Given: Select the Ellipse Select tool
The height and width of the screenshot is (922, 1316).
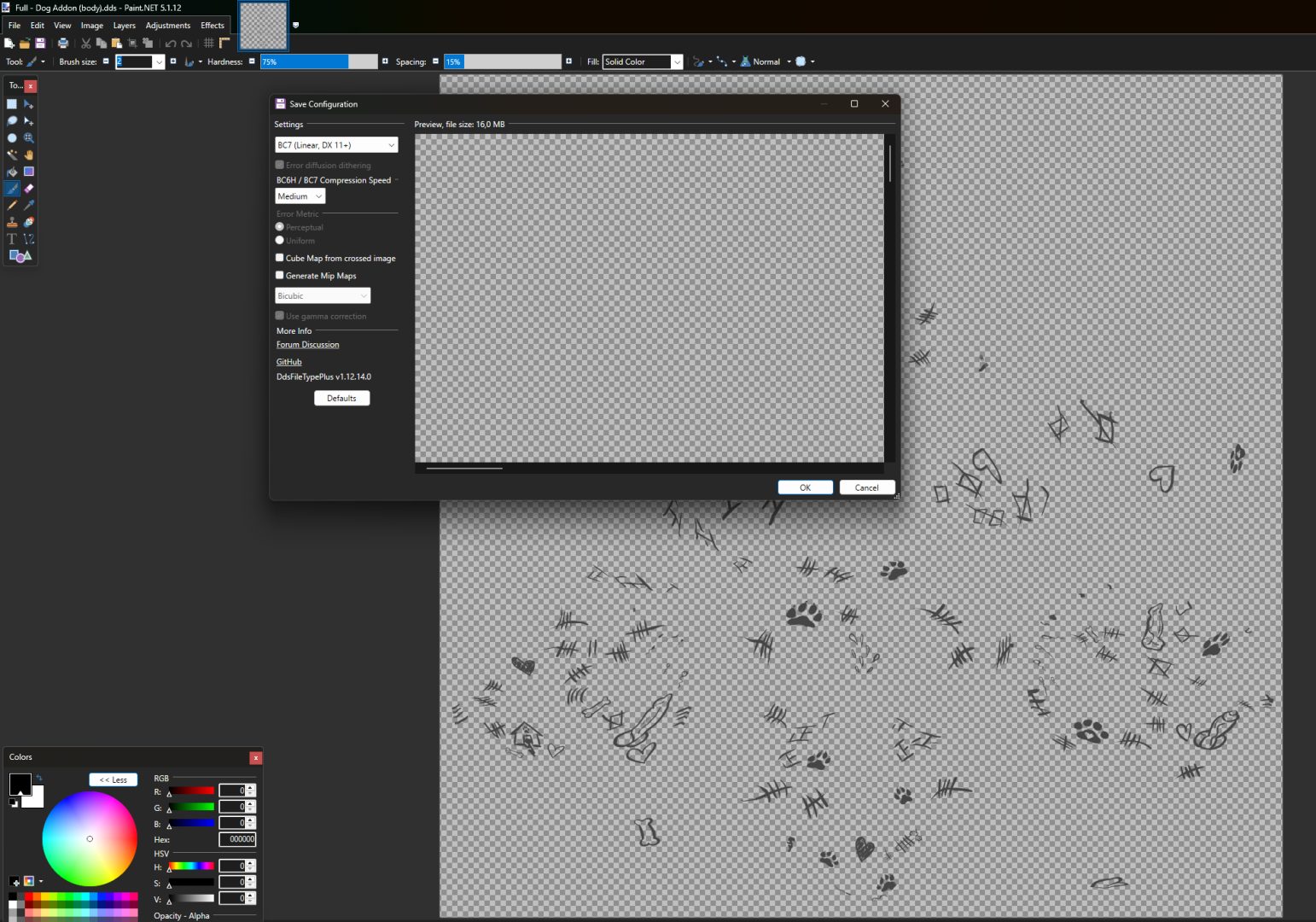Looking at the screenshot, I should coord(12,138).
